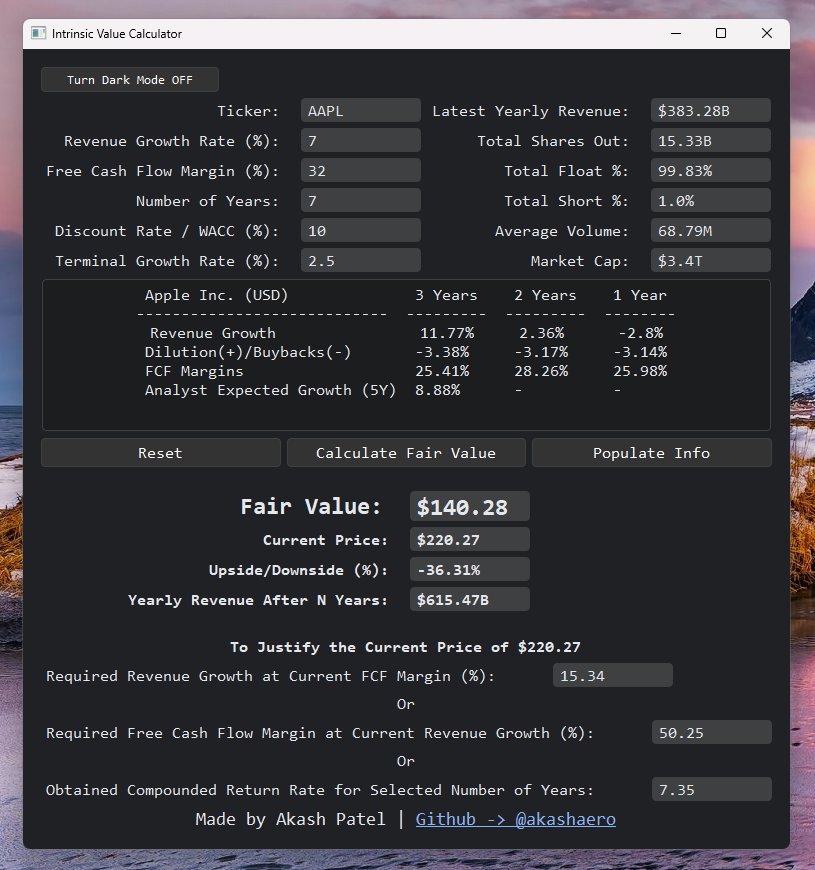Click the Current Price field $220.27
The height and width of the screenshot is (870, 815).
pos(469,539)
